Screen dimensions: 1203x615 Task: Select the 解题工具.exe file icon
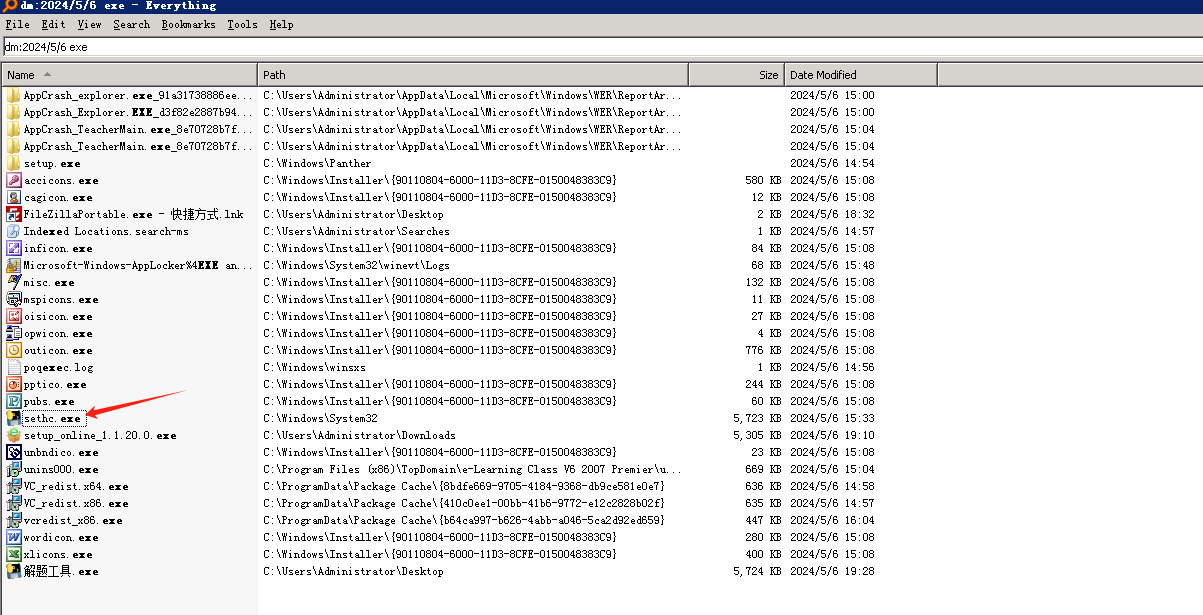coord(14,571)
